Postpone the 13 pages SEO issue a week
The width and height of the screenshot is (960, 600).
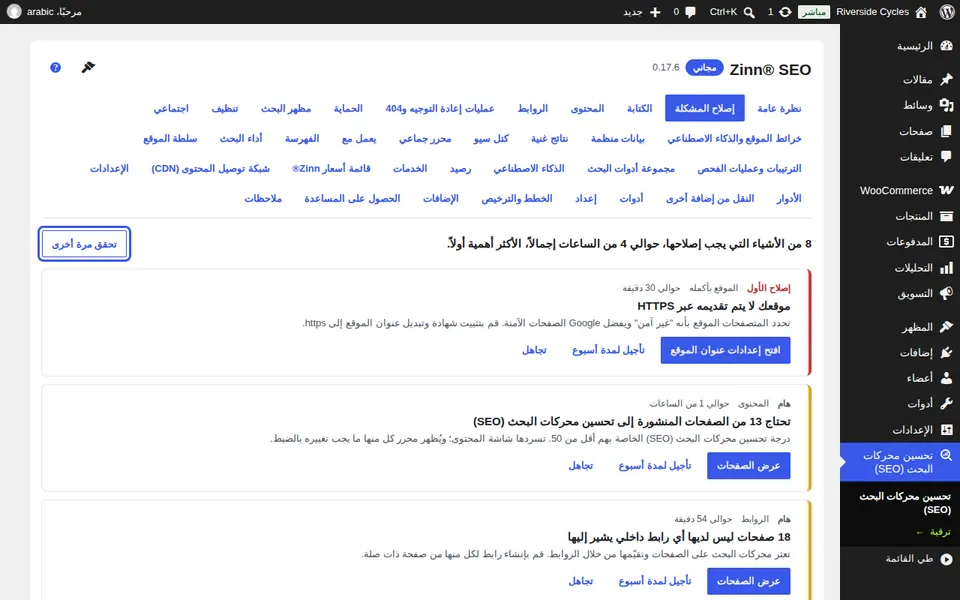[655, 466]
